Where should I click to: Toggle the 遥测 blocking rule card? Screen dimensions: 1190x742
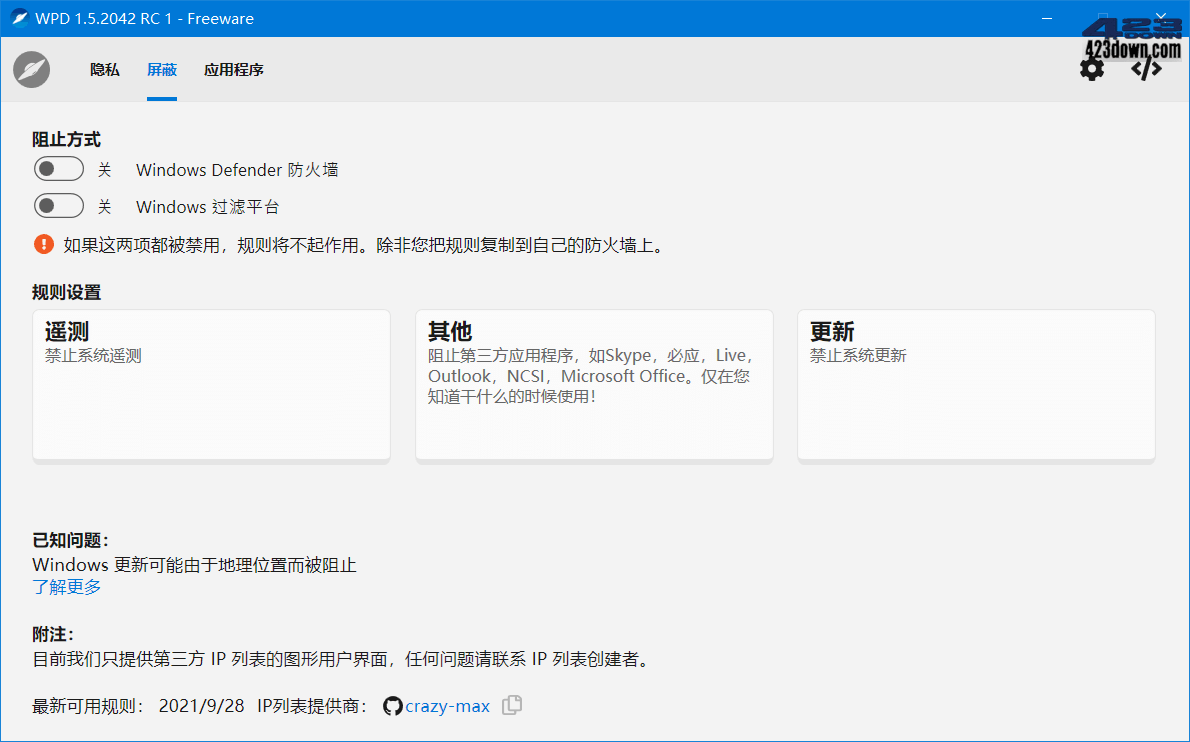tap(211, 385)
